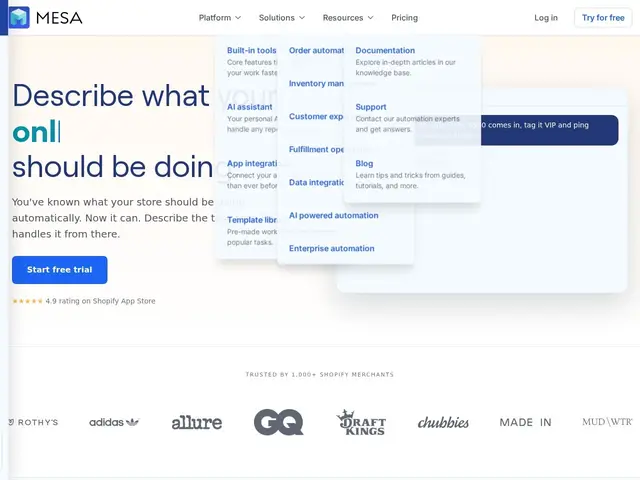Click the GQ brand logo
Viewport: 640px width, 480px height.
[x=278, y=422]
